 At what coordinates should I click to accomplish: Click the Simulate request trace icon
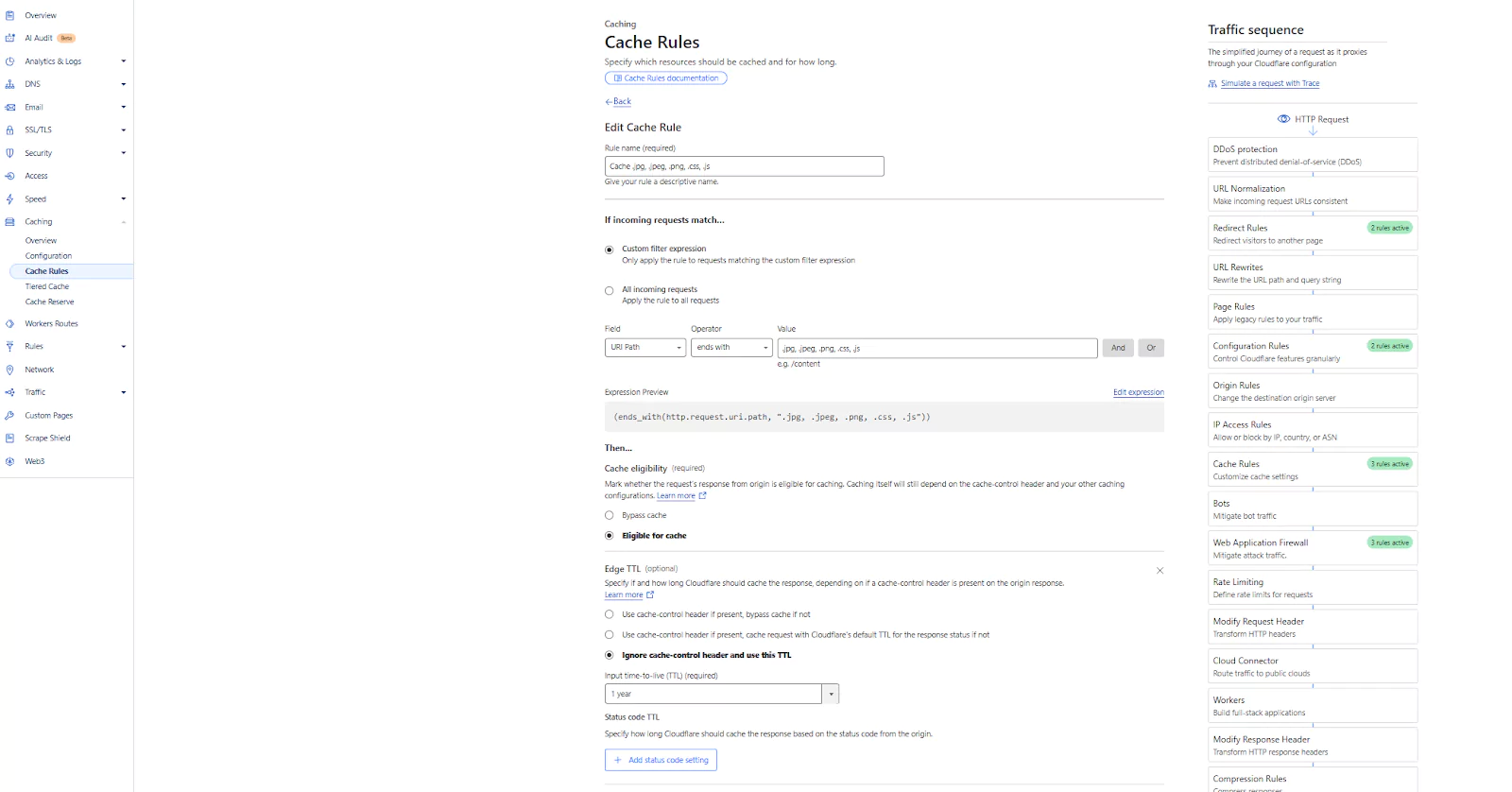(1212, 83)
